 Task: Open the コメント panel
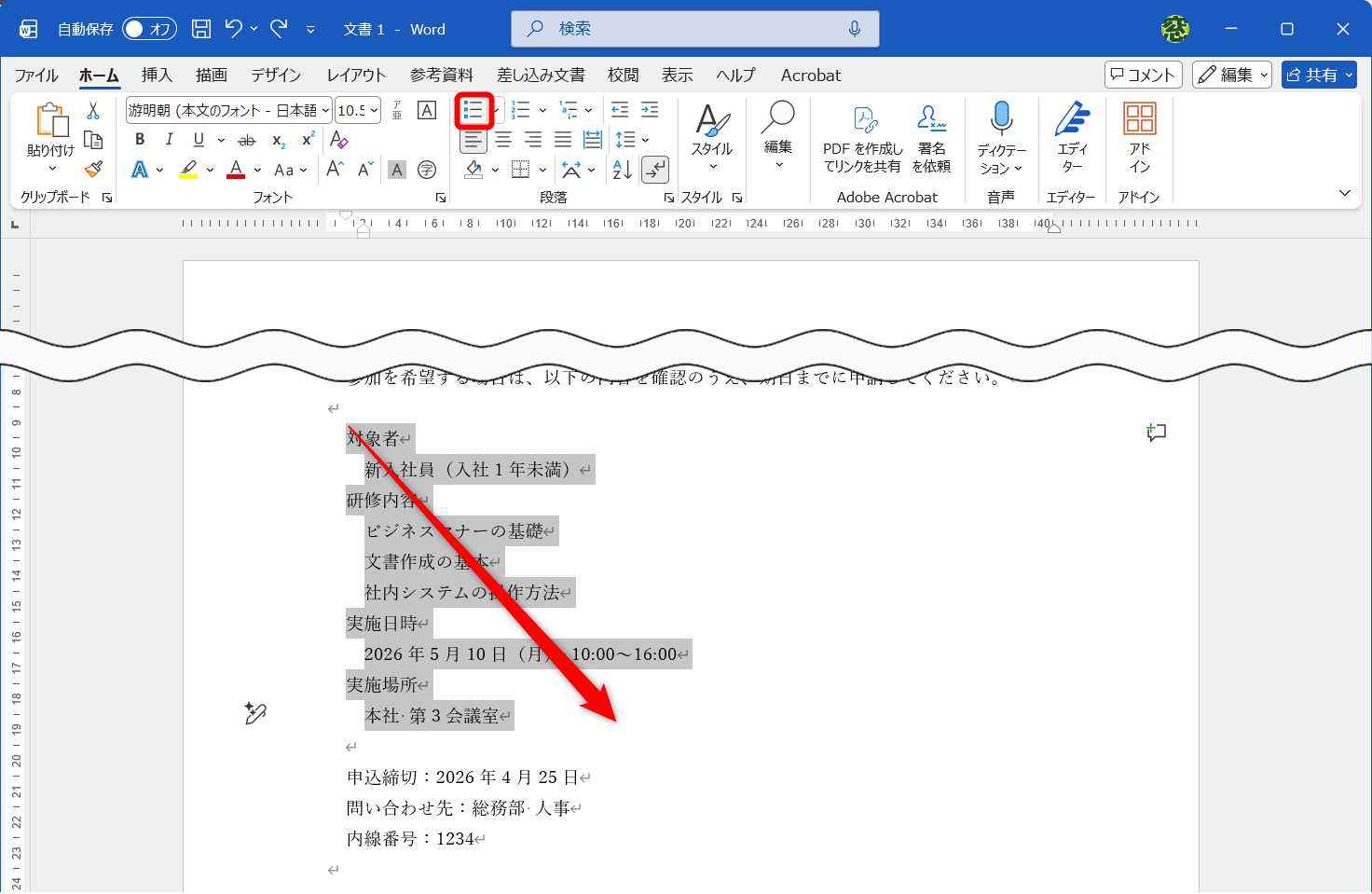click(1143, 75)
